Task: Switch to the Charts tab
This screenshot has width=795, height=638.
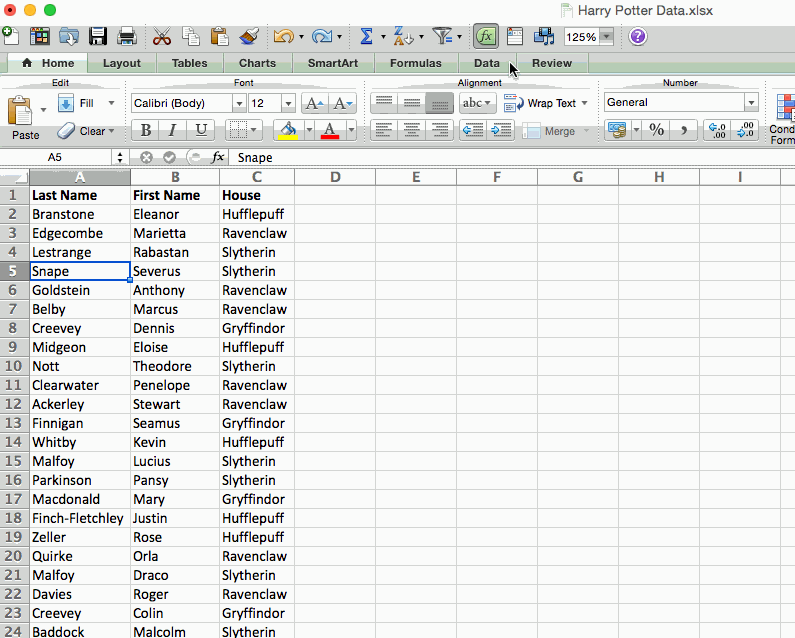Action: [258, 63]
